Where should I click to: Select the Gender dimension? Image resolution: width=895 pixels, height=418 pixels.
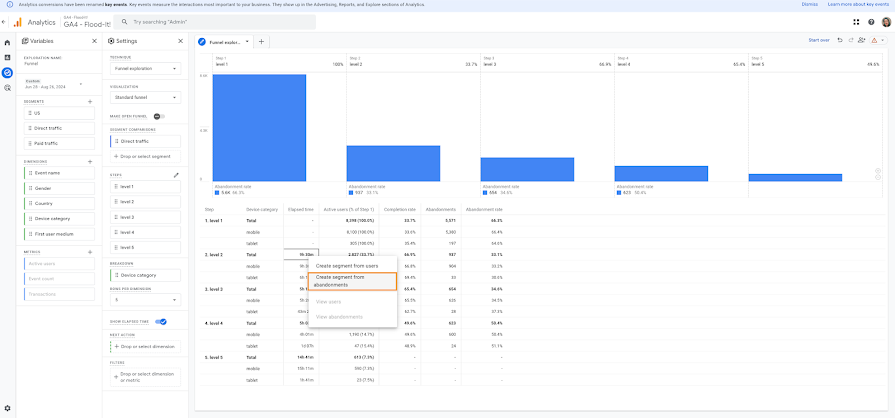[59, 188]
